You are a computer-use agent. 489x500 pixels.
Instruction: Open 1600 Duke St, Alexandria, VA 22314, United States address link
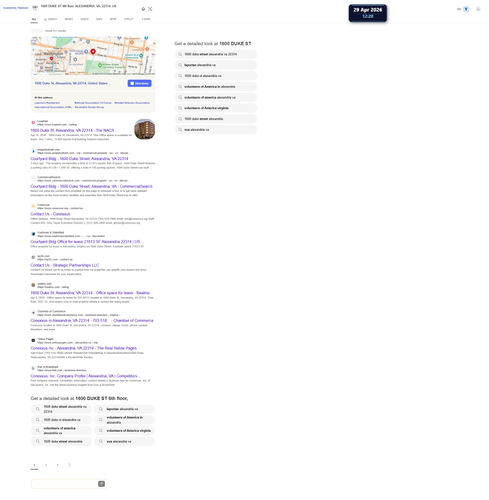[71, 83]
